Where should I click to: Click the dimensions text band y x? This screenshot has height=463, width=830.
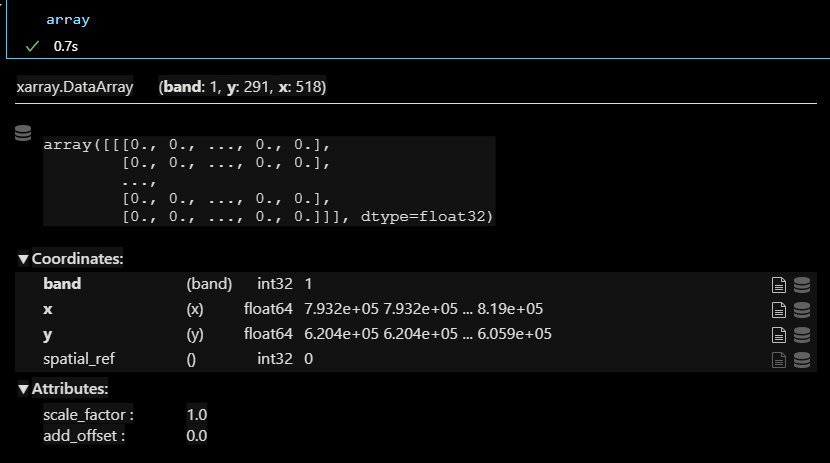pyautogui.click(x=242, y=87)
